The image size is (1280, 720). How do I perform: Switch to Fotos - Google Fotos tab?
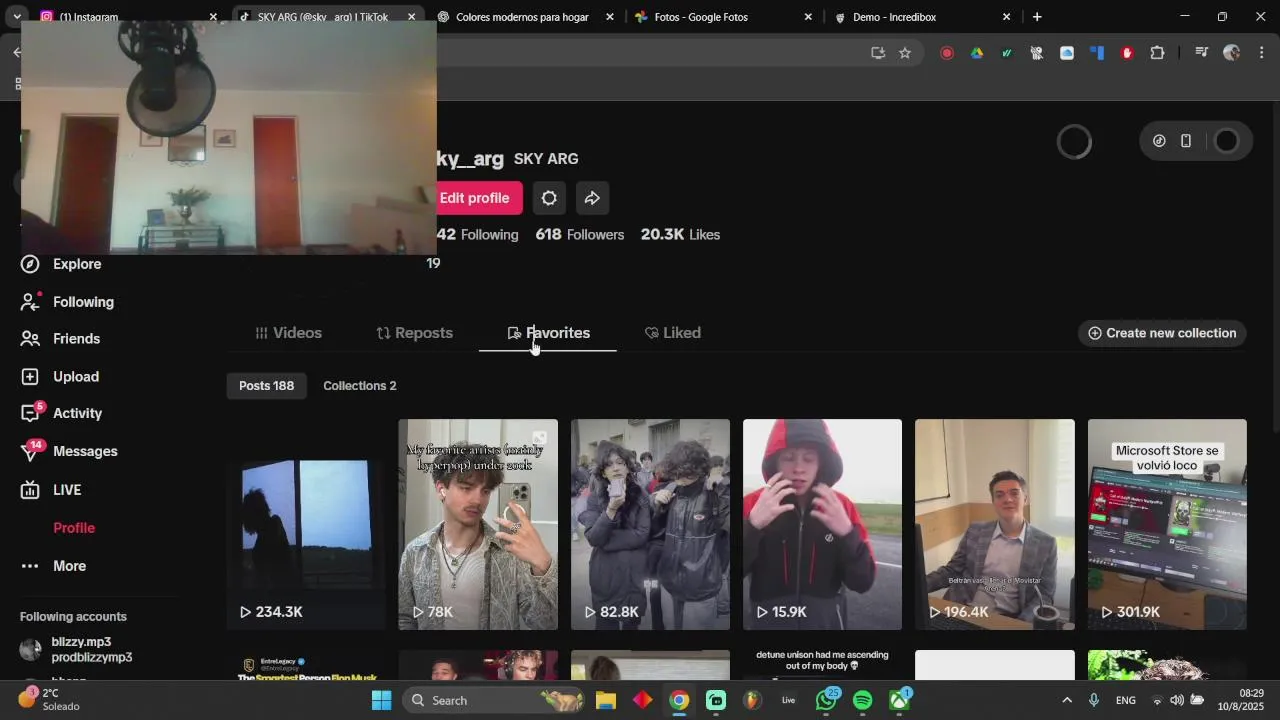[x=724, y=17]
